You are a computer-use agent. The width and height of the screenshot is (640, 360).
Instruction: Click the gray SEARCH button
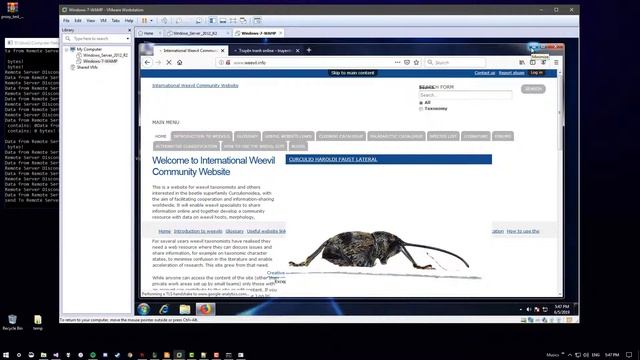pos(533,89)
